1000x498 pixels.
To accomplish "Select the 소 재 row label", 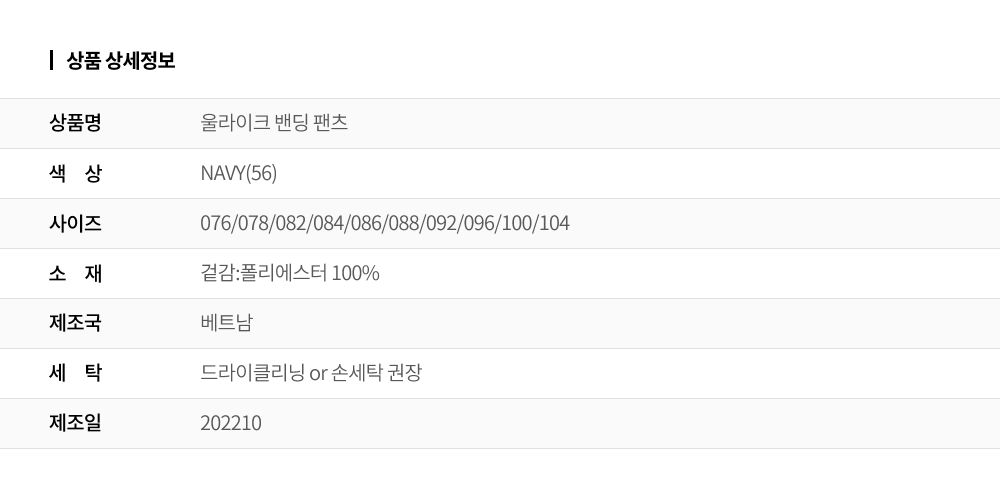I will pos(75,273).
